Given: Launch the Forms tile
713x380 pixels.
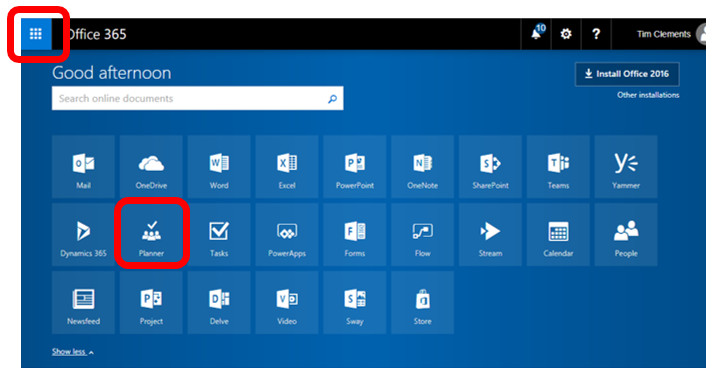Looking at the screenshot, I should [x=355, y=235].
